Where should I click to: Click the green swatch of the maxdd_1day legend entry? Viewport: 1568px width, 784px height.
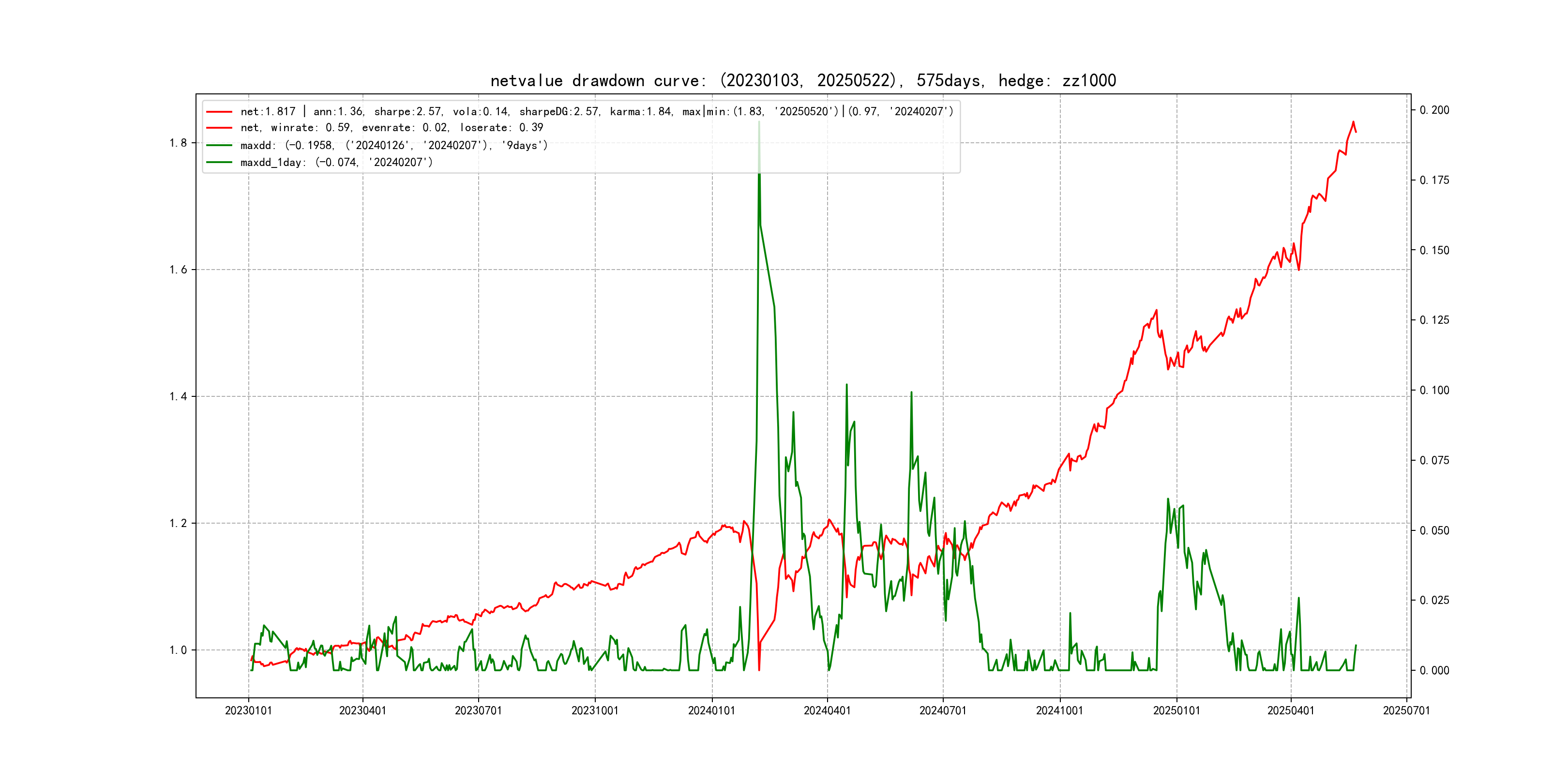[219, 163]
